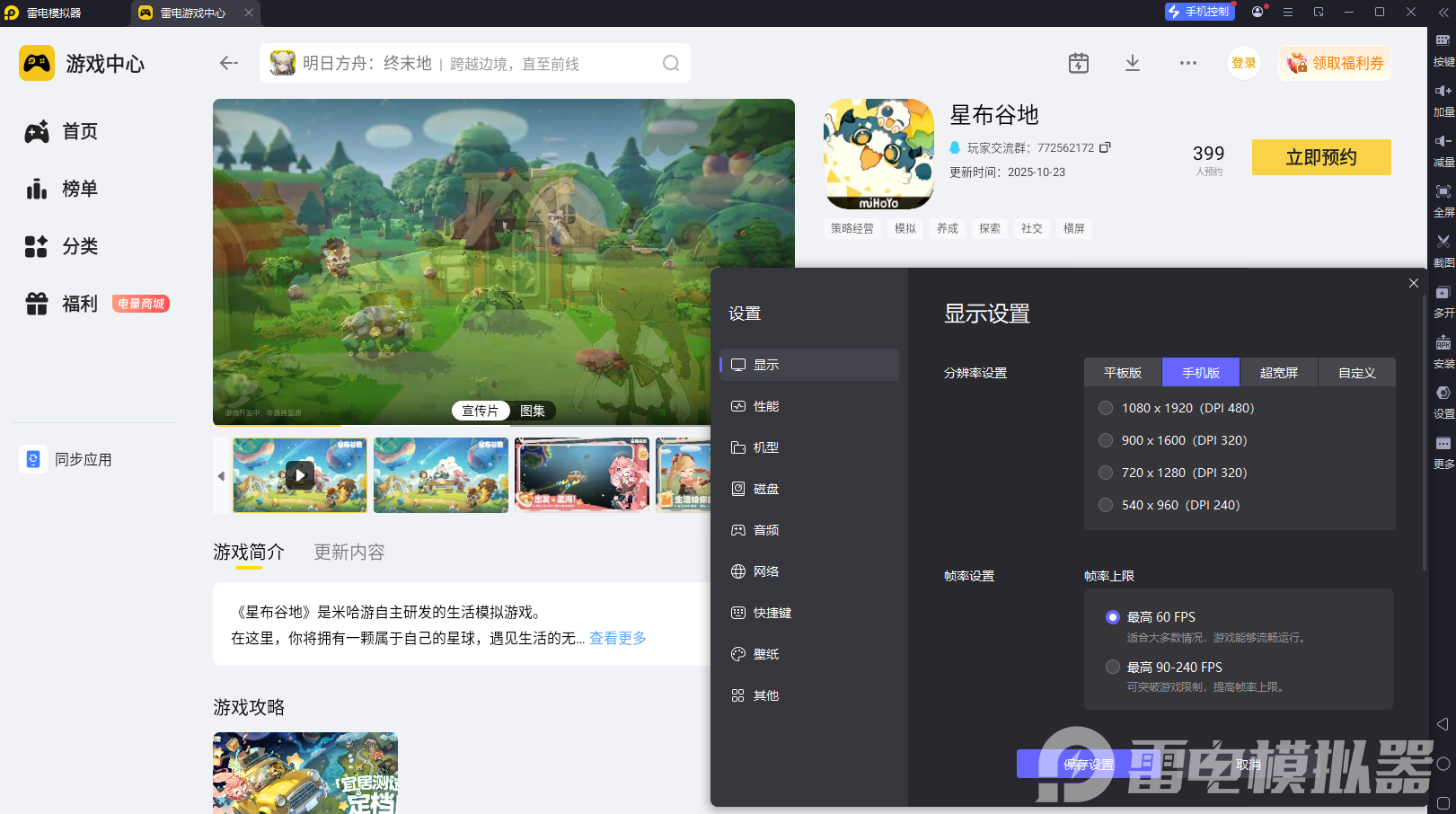Select the 图集 gallery toggle on the banner
The height and width of the screenshot is (814, 1456).
(533, 411)
